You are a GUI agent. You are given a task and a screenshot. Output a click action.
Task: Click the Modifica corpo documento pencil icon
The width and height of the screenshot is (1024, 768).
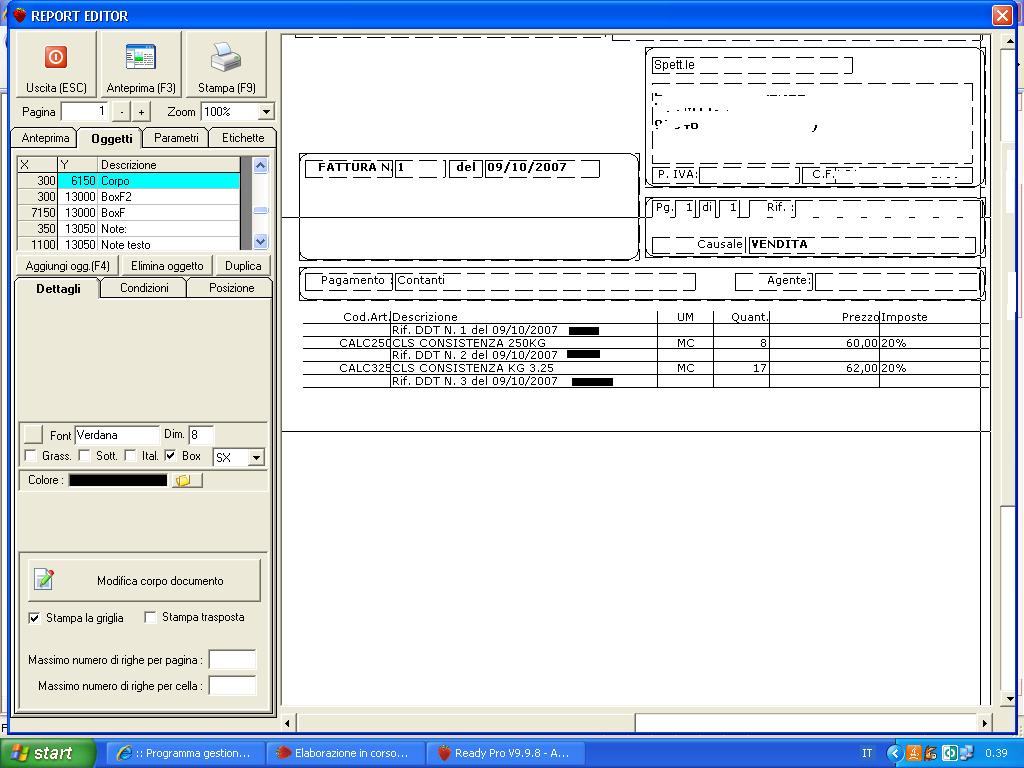coord(44,579)
